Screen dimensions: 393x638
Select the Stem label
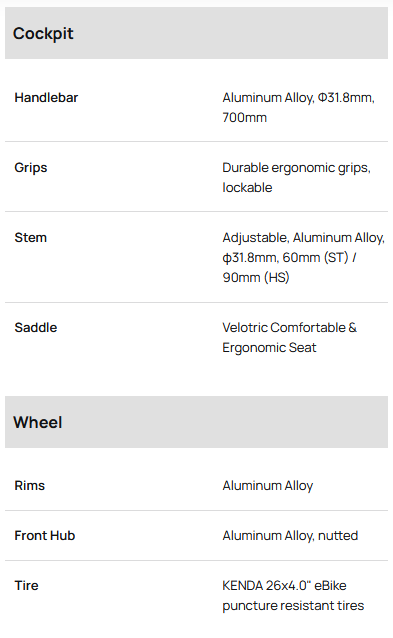[x=31, y=238]
